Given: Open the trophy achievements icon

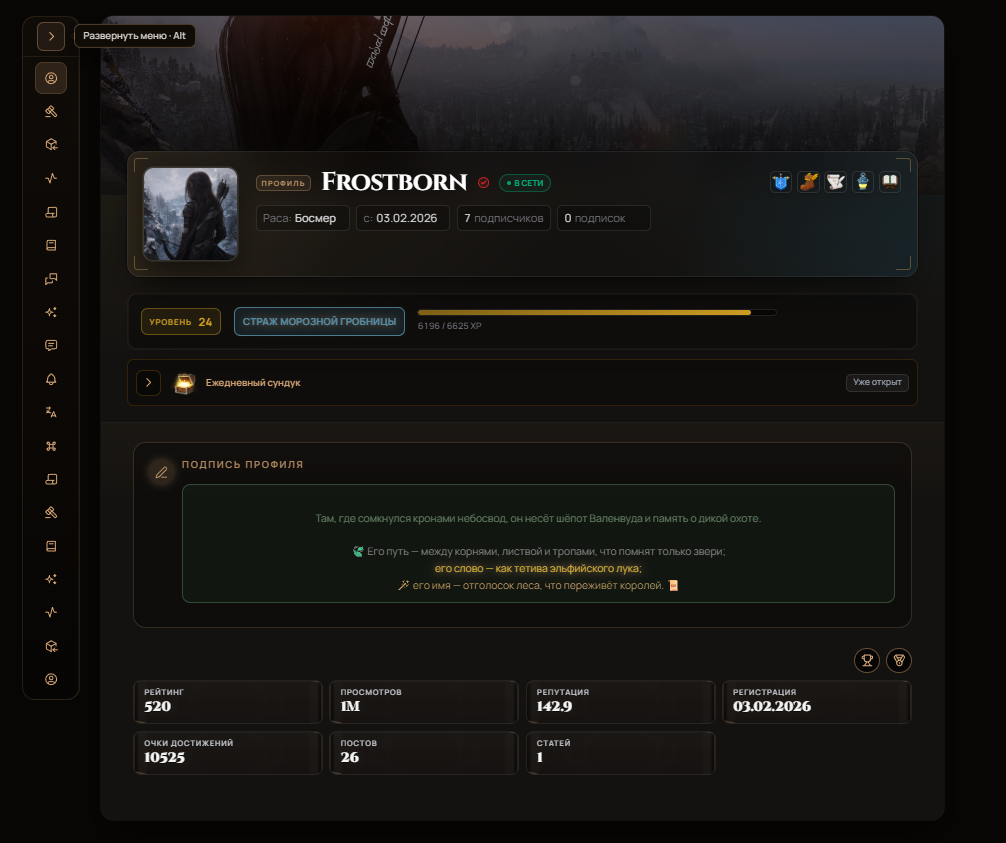Looking at the screenshot, I should 867,660.
